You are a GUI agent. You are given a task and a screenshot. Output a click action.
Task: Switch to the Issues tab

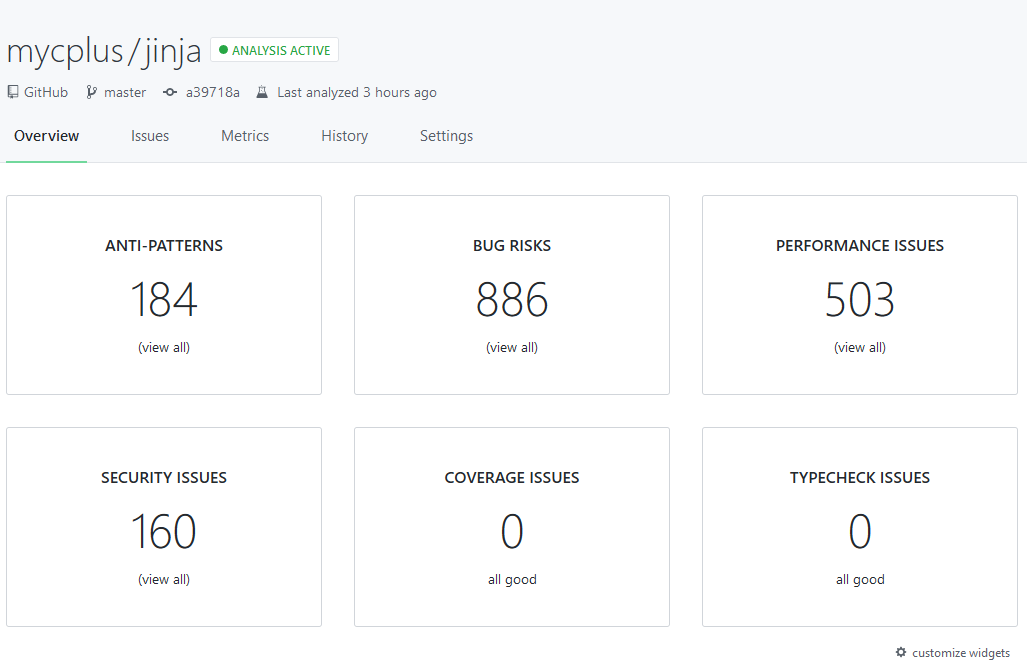(150, 136)
